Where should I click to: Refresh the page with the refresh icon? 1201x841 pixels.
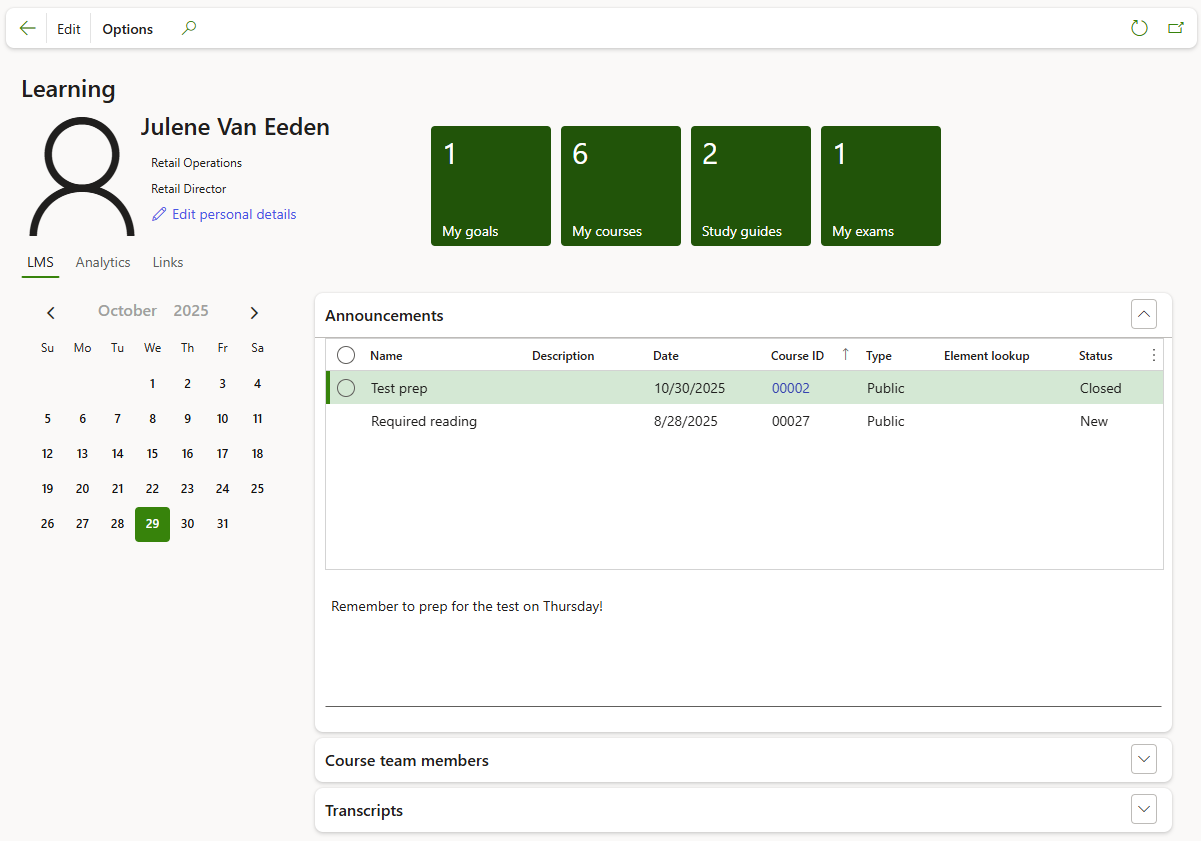[1139, 28]
